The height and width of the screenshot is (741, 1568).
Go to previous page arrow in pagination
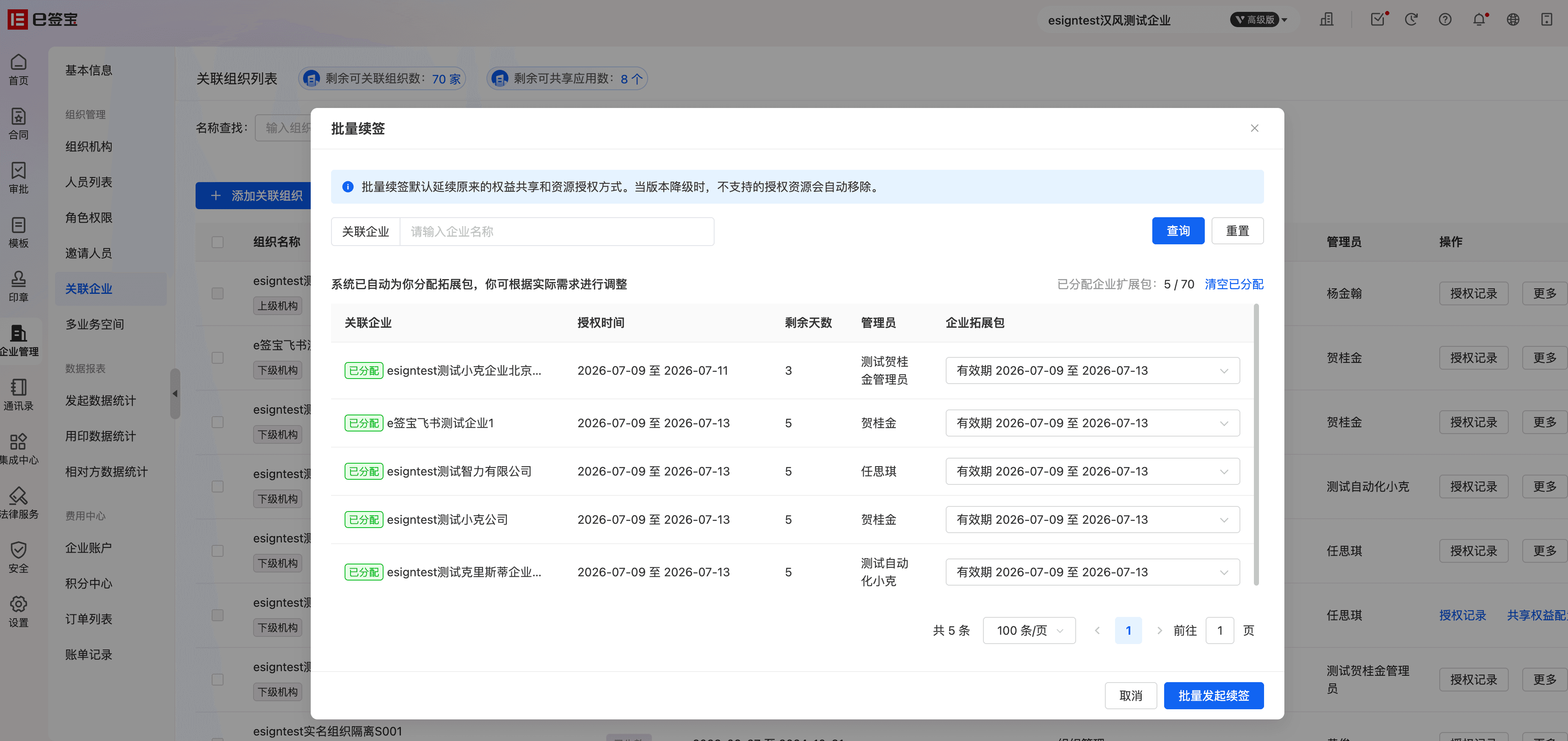coord(1097,630)
